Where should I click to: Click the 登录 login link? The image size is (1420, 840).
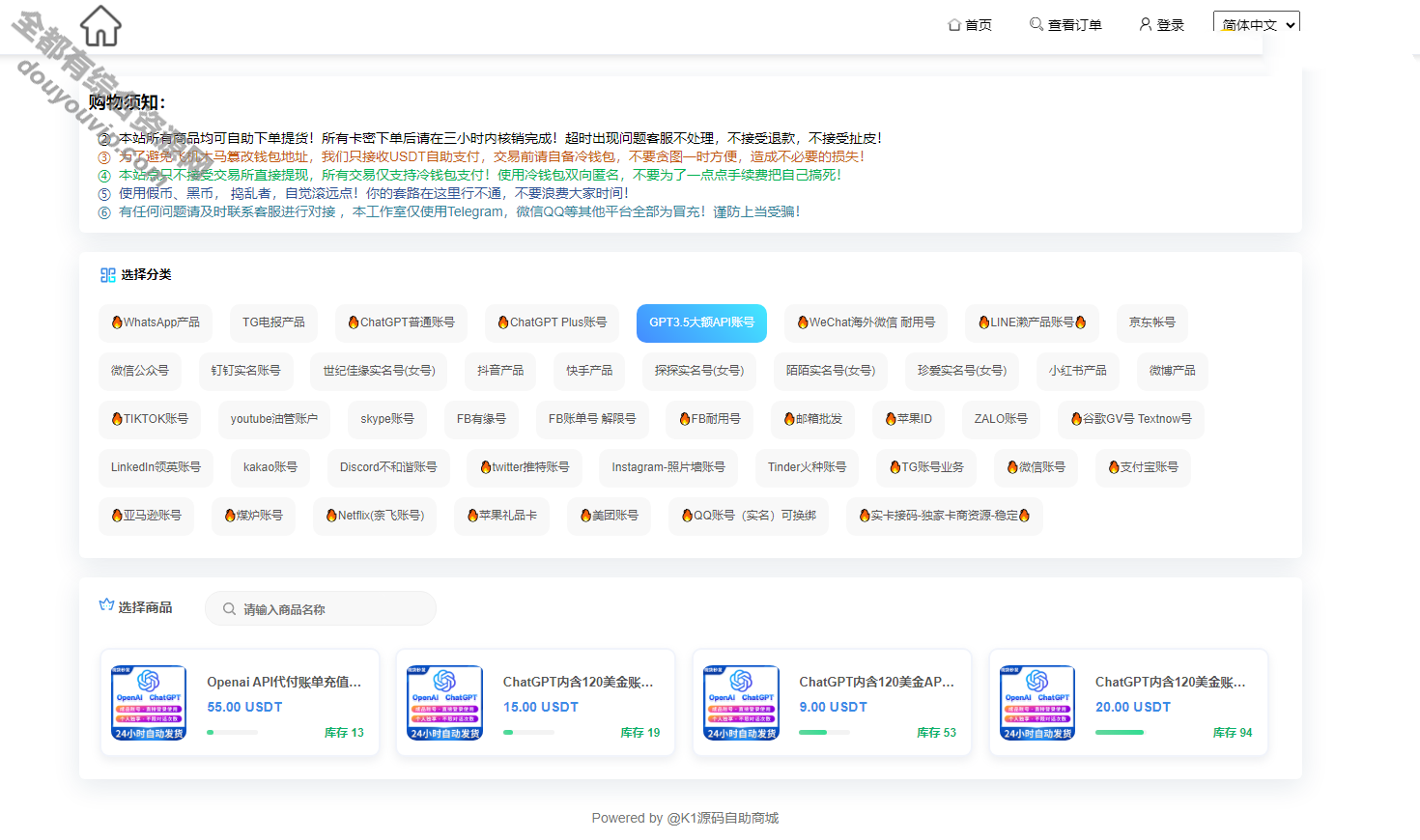1161,25
